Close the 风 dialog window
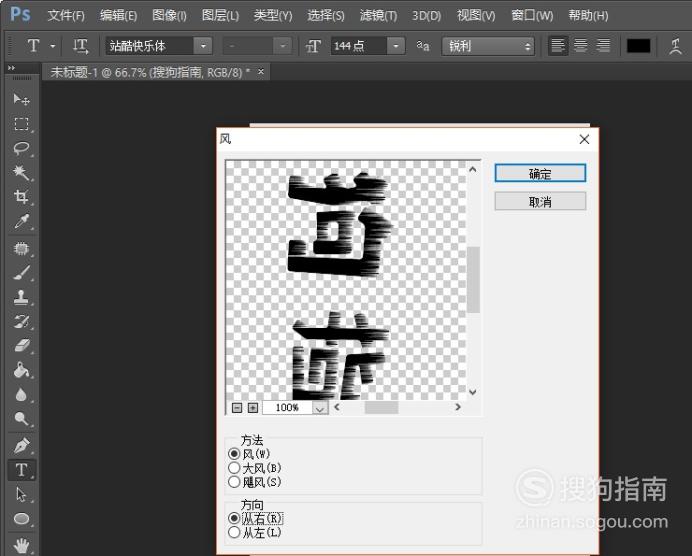The height and width of the screenshot is (556, 692). click(x=584, y=139)
